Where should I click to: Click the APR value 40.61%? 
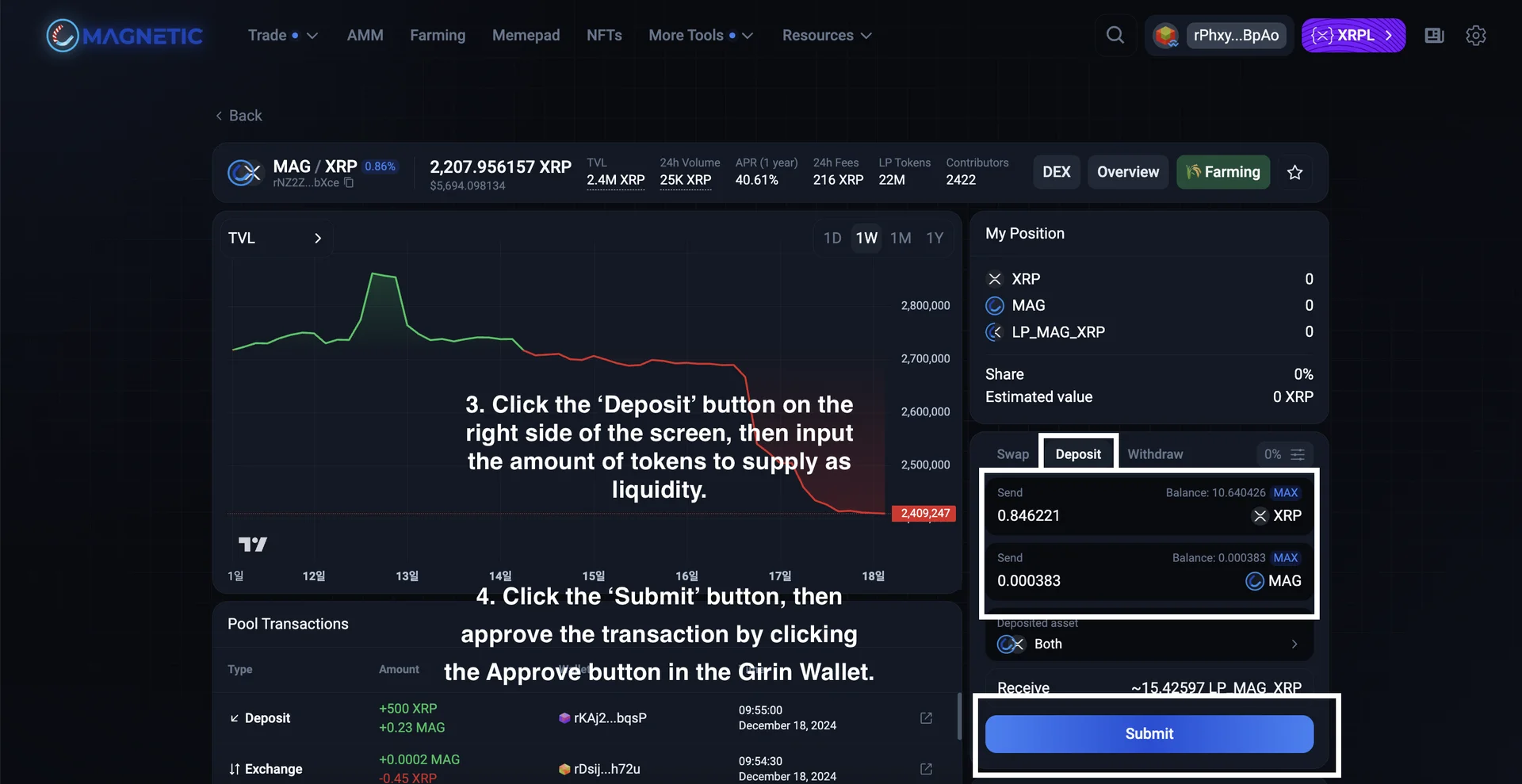click(x=756, y=180)
